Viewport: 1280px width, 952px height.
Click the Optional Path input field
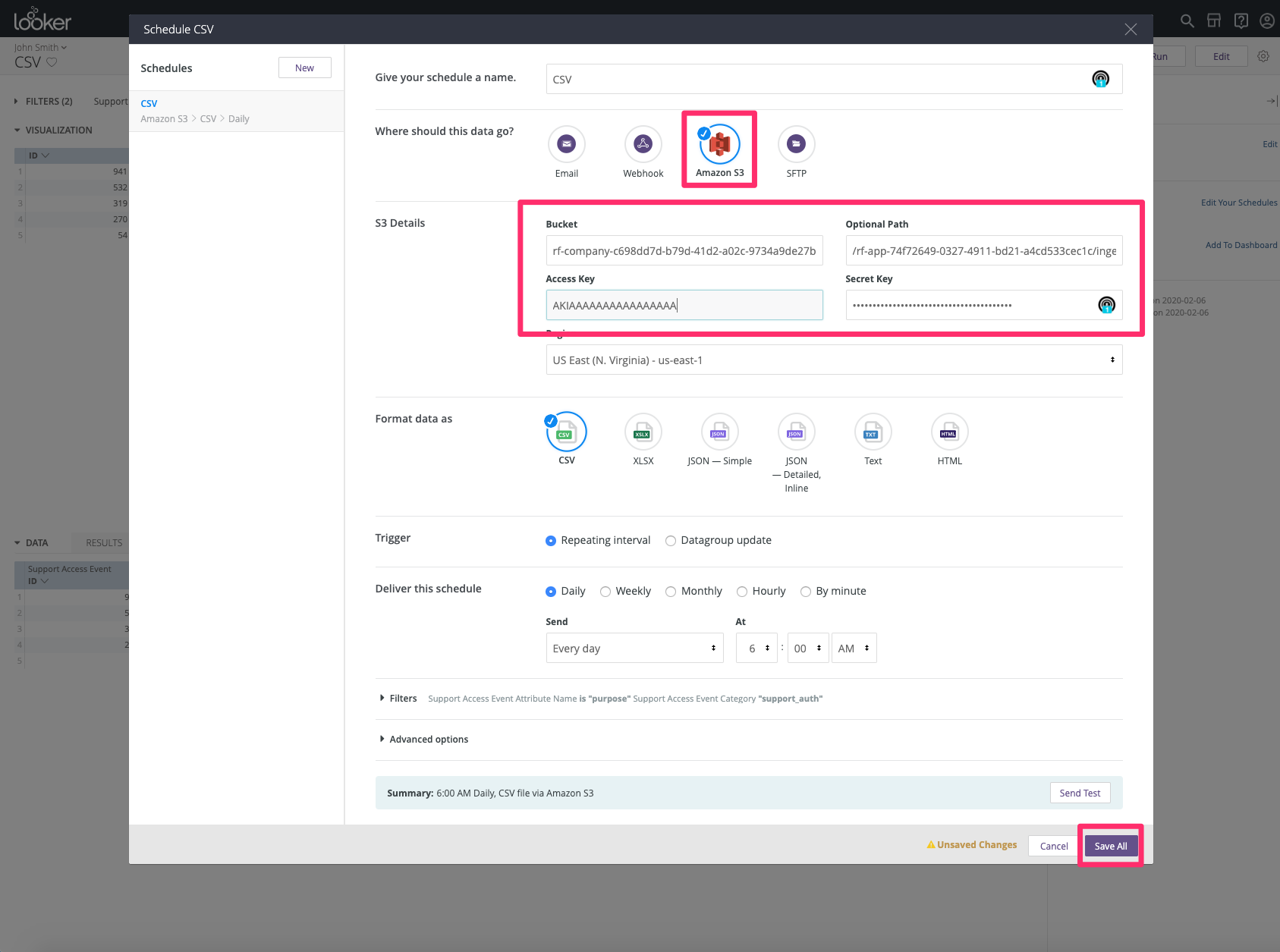coord(984,250)
